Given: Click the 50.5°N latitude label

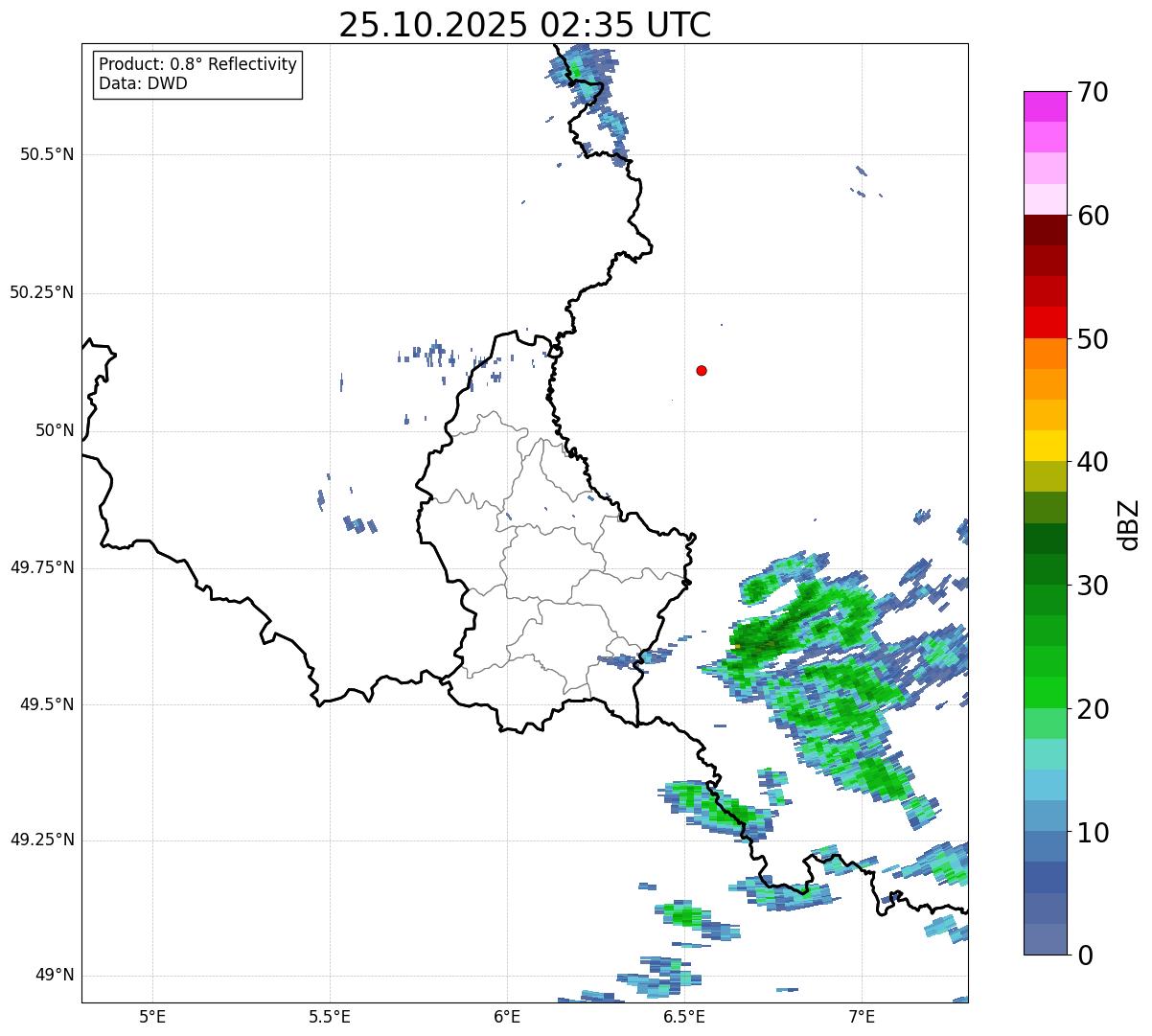Looking at the screenshot, I should pos(47,154).
